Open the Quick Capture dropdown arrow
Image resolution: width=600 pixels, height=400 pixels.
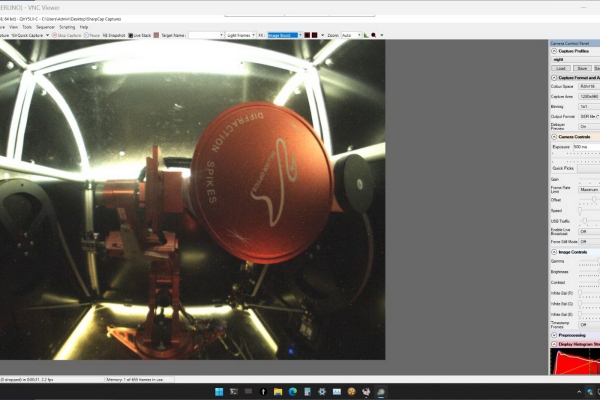click(47, 35)
